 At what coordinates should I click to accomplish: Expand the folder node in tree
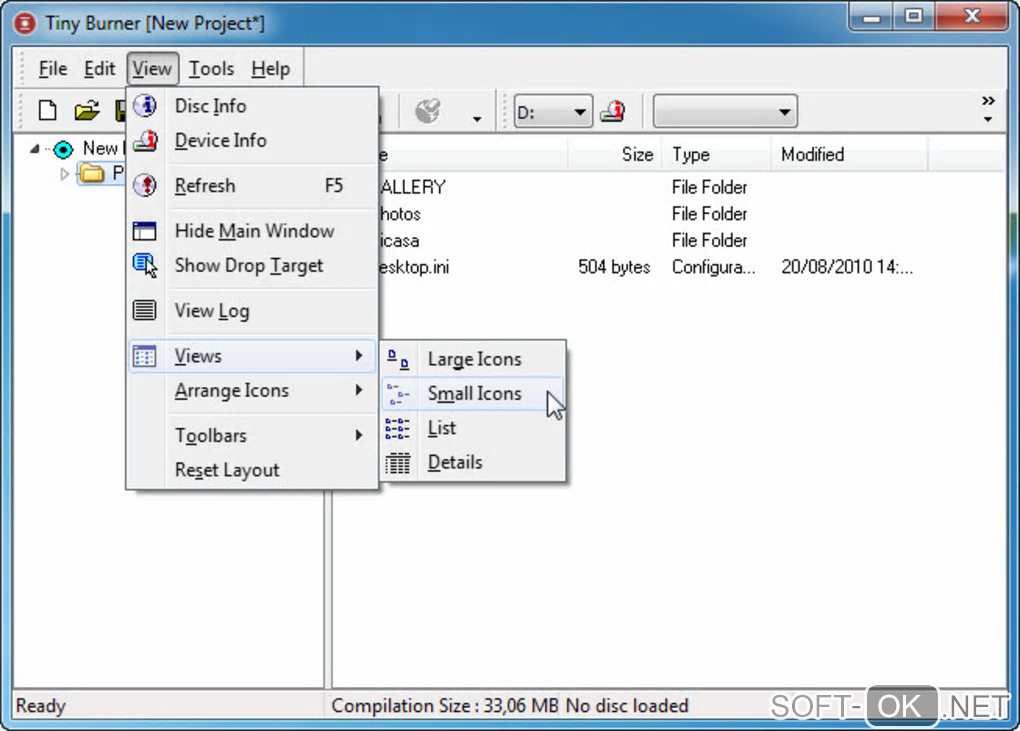(x=64, y=174)
